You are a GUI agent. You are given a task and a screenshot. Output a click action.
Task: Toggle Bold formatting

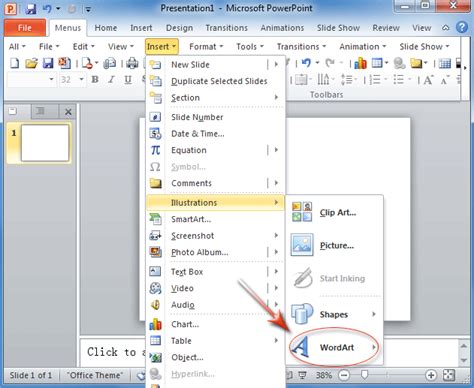(95, 79)
